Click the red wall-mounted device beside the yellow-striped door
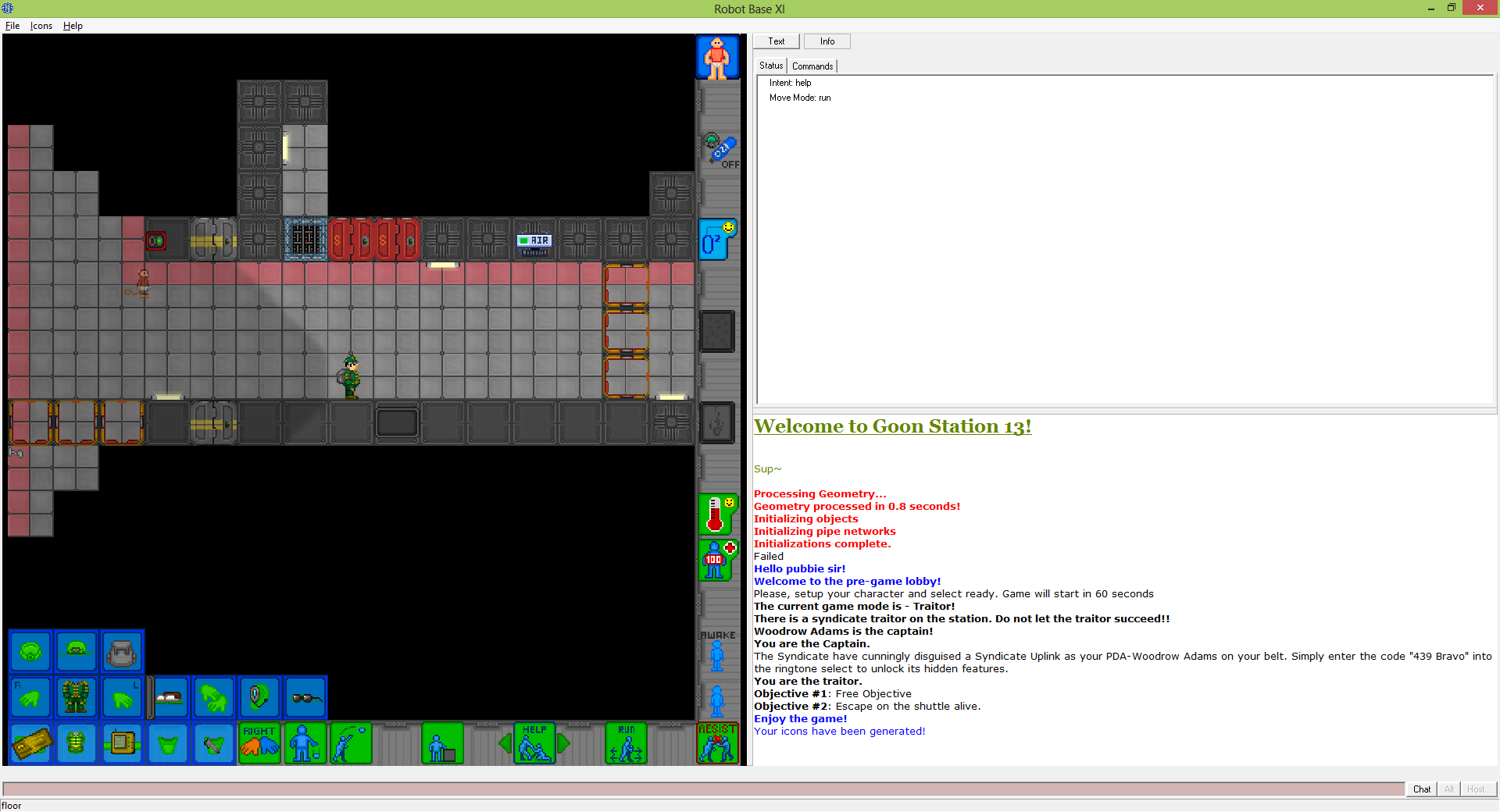 click(156, 241)
